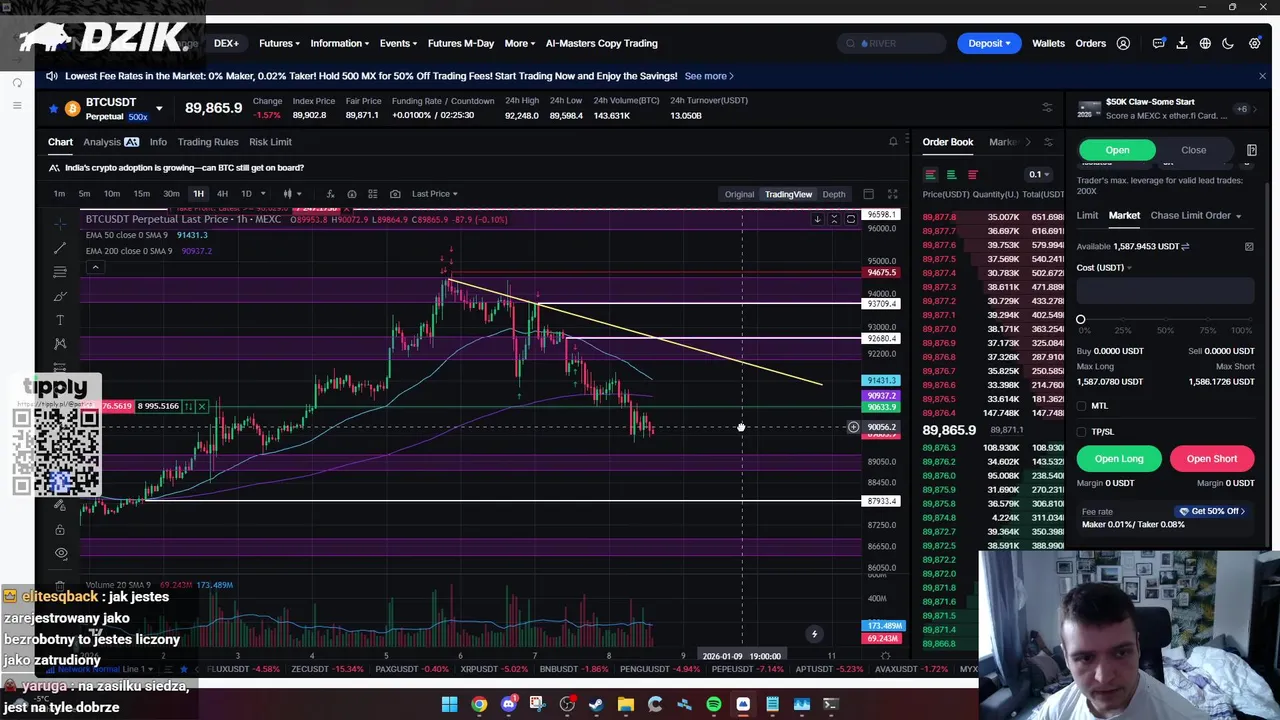Click the transfer arrows next to available balance
The width and height of the screenshot is (1280, 720).
(x=1185, y=246)
